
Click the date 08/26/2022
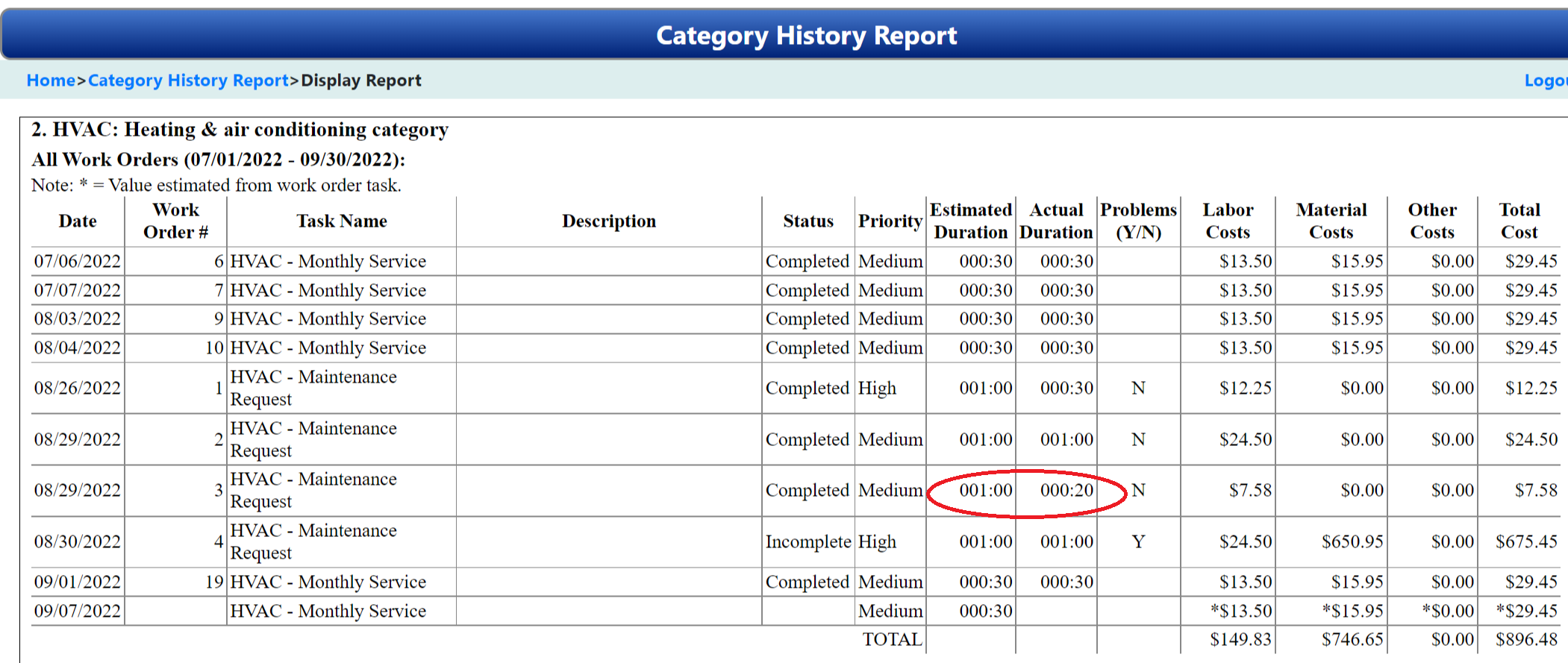coord(78,389)
